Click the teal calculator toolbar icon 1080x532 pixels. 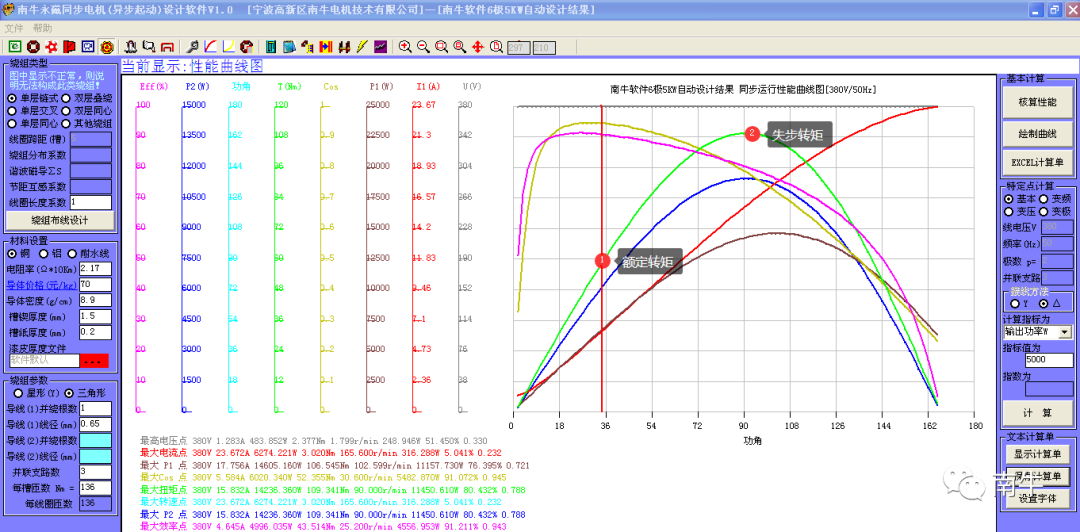pyautogui.click(x=271, y=47)
